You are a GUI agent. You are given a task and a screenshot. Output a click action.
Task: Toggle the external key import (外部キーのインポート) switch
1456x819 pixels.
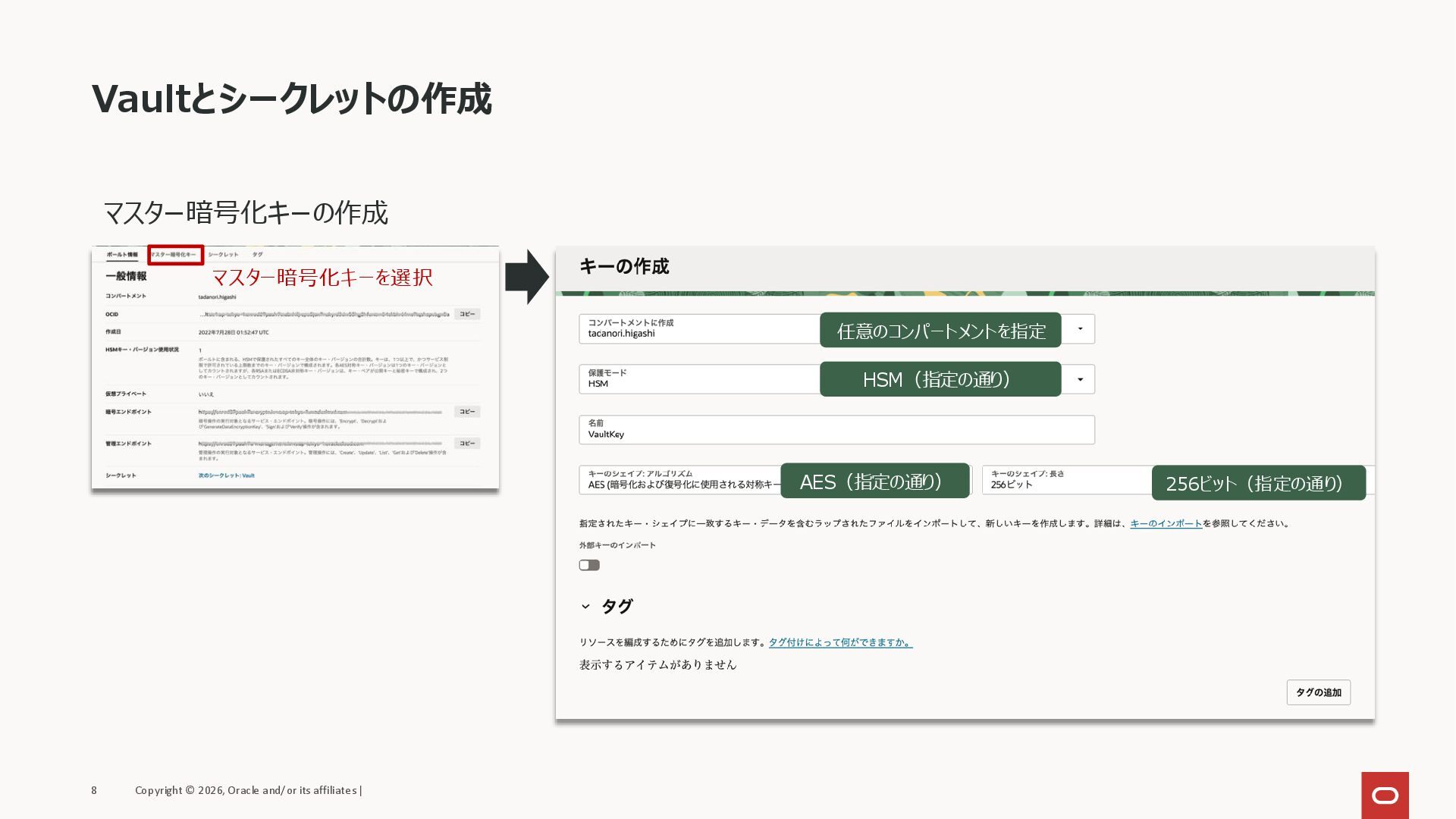589,565
